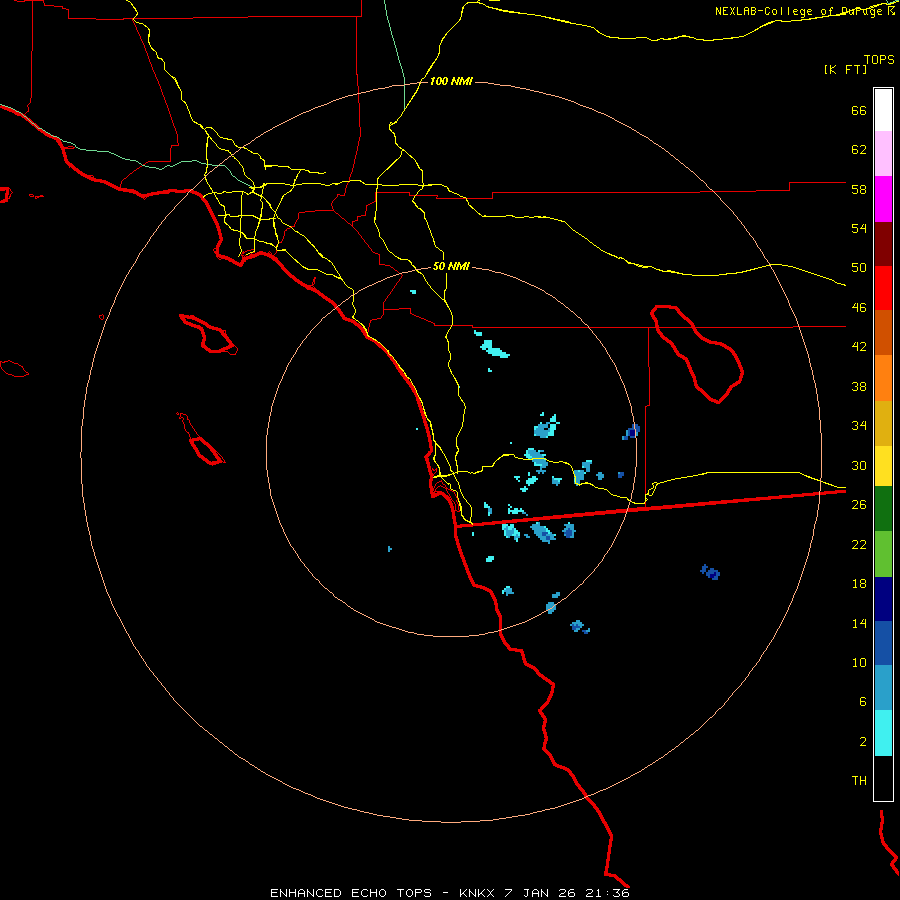Click the legend value 22
Viewport: 900px width, 900px height.
coord(859,544)
